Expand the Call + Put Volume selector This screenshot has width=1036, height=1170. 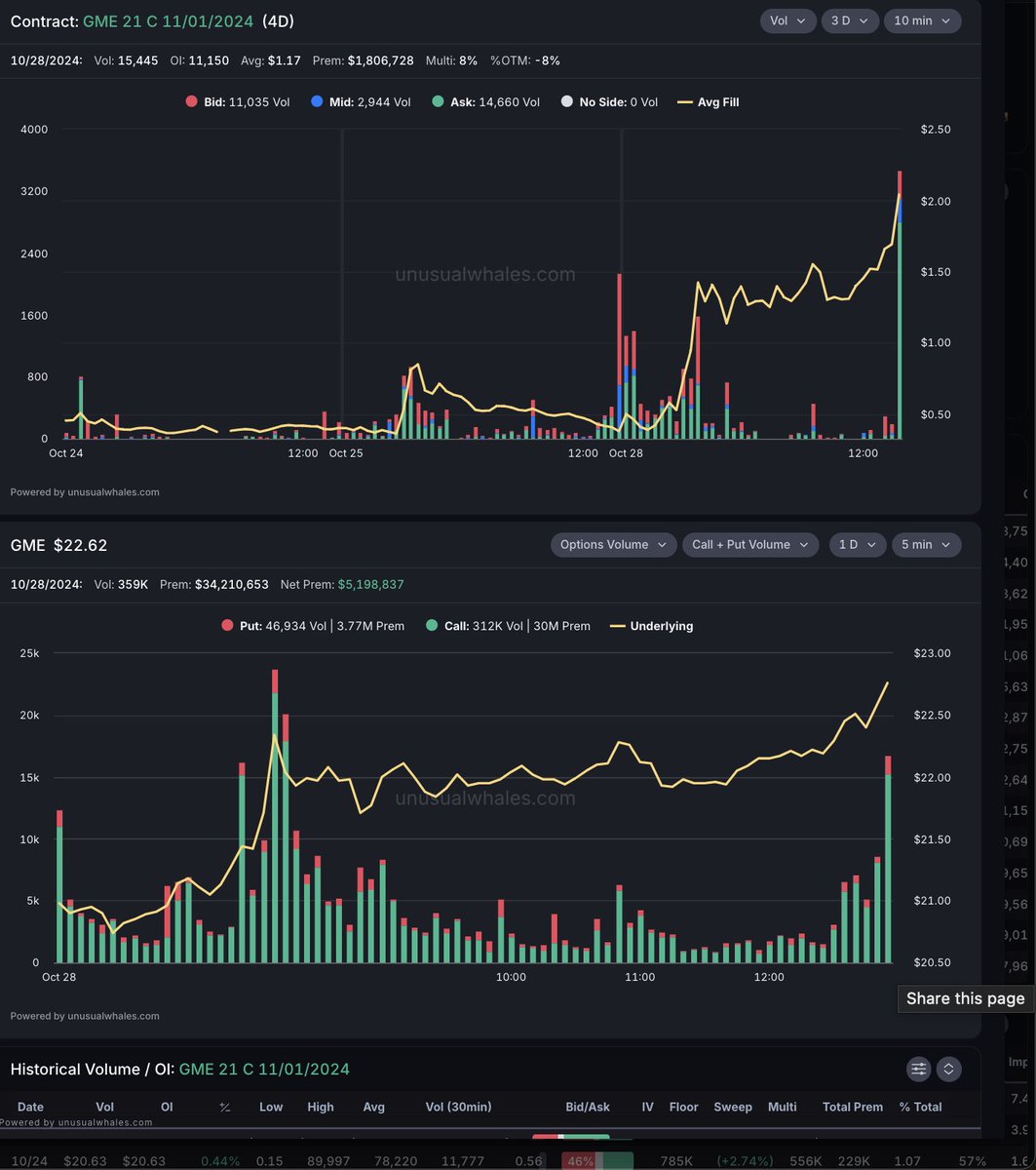point(749,544)
